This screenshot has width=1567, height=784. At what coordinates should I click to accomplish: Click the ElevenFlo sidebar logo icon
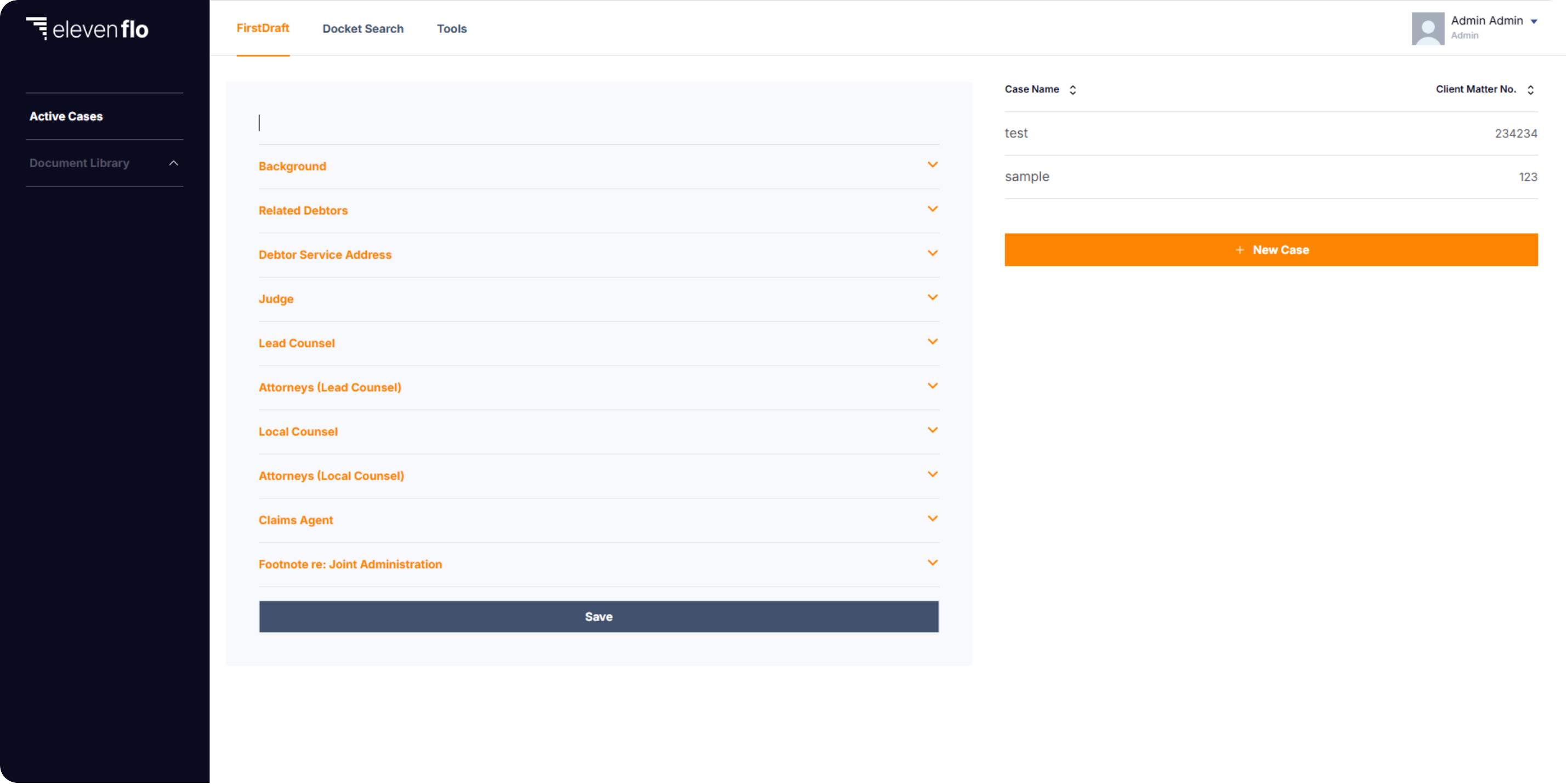pos(36,28)
